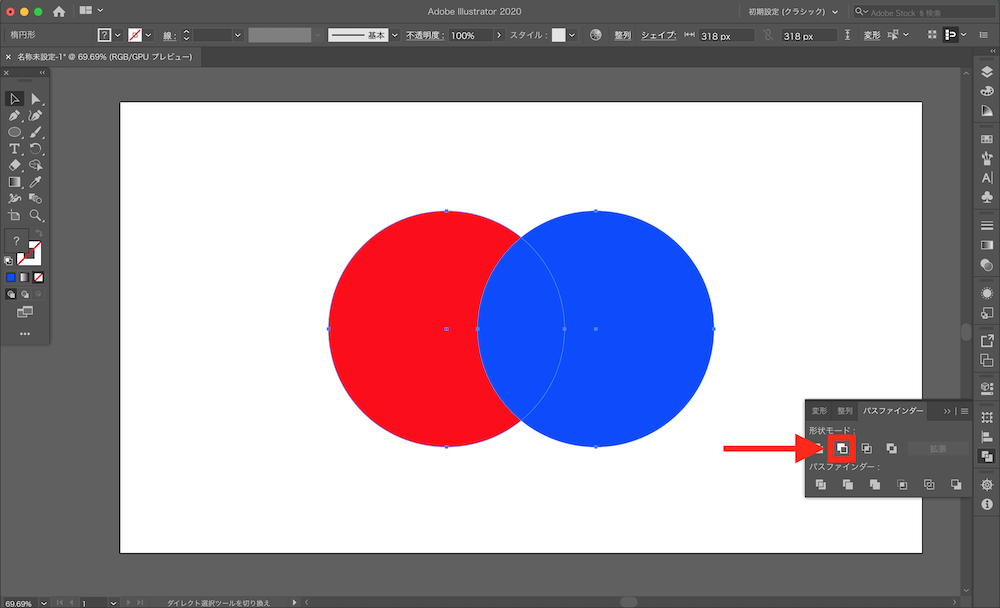This screenshot has width=1000, height=608.
Task: Open the スタイル graphic style dropdown
Action: [571, 35]
